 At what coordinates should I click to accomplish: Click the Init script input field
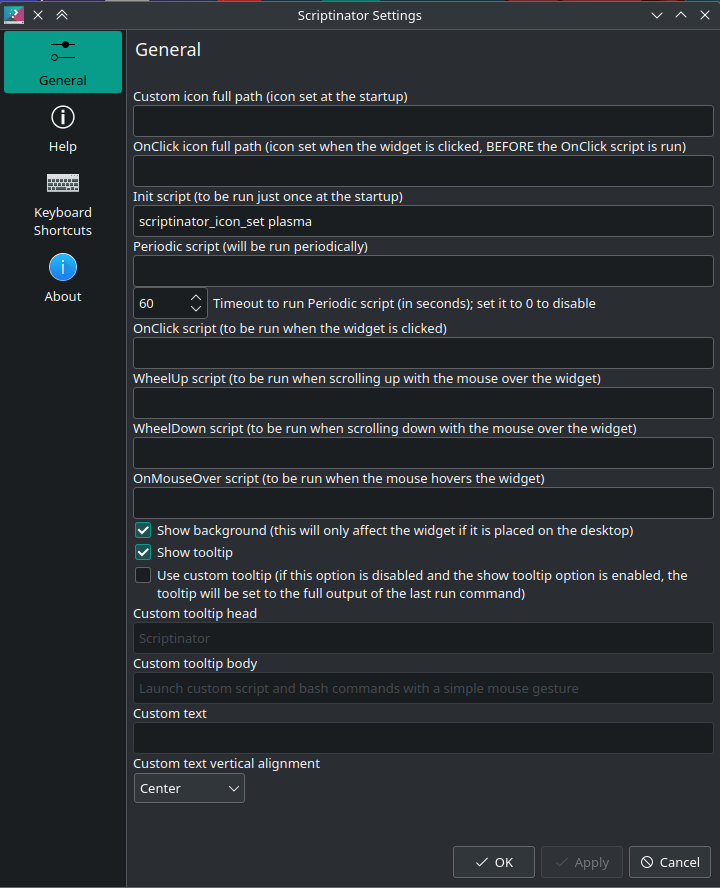click(x=423, y=221)
